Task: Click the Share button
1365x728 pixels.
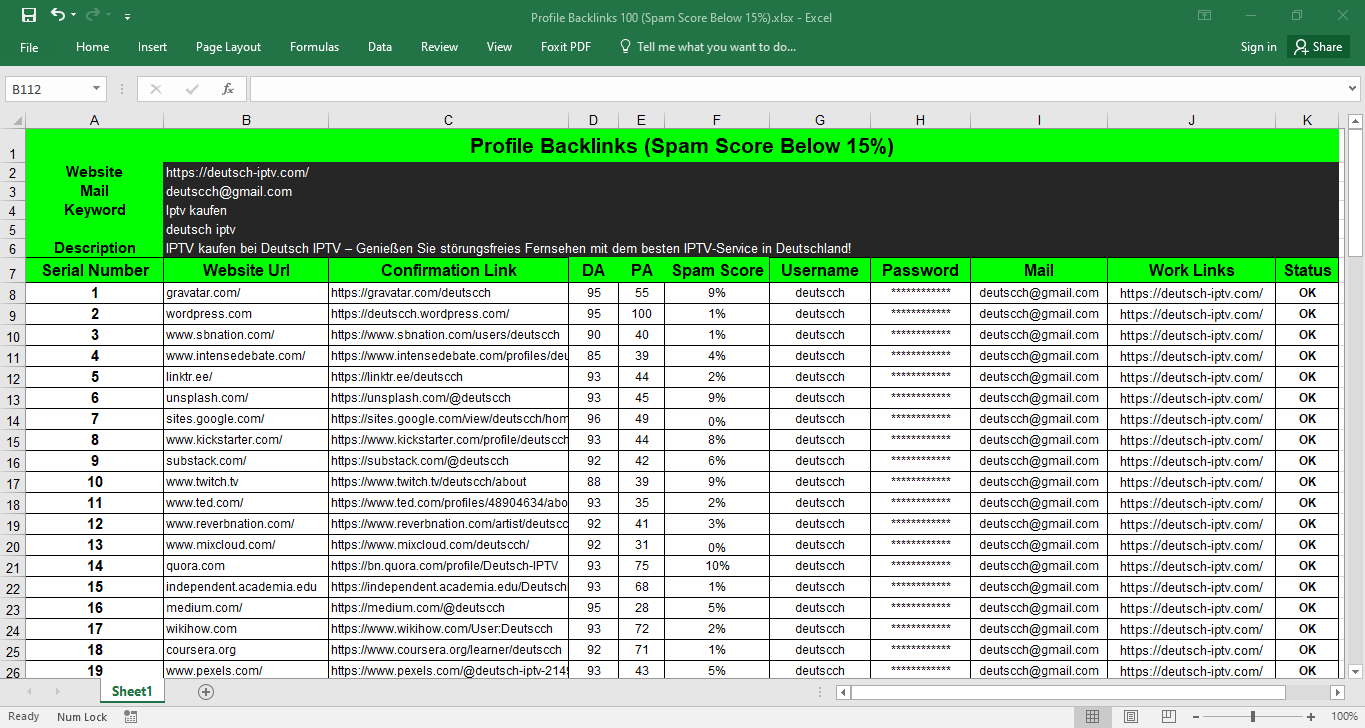Action: click(x=1317, y=46)
